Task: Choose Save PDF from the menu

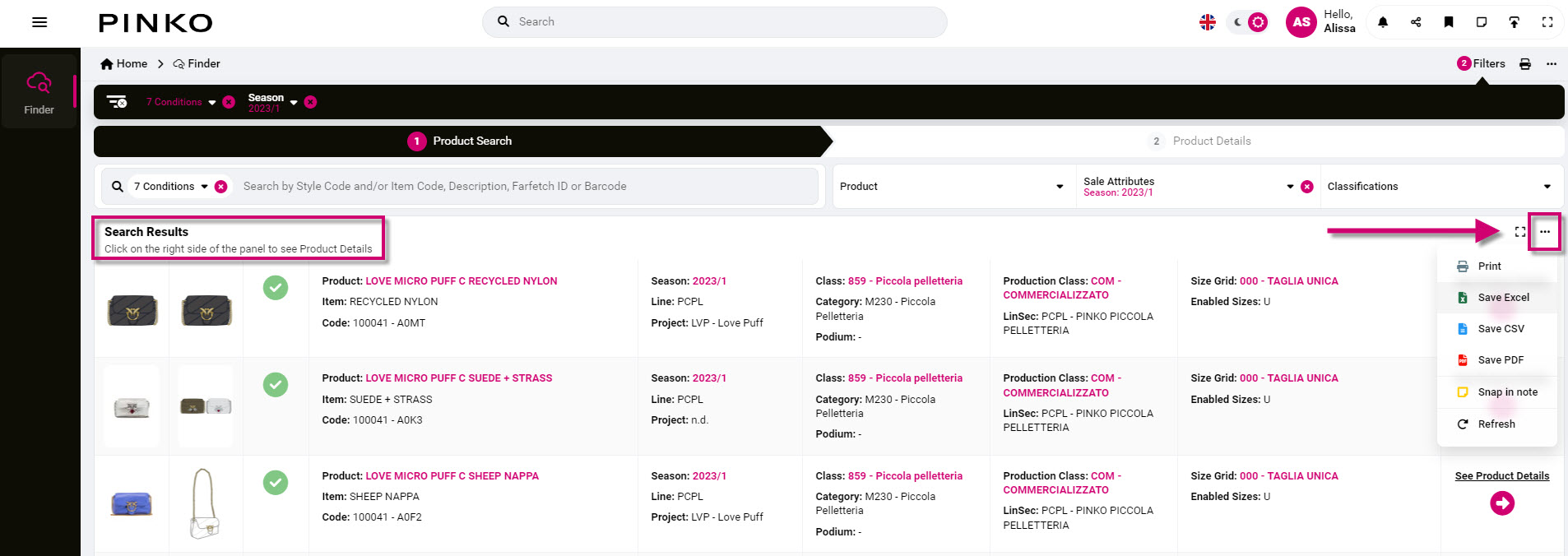Action: [x=1497, y=360]
